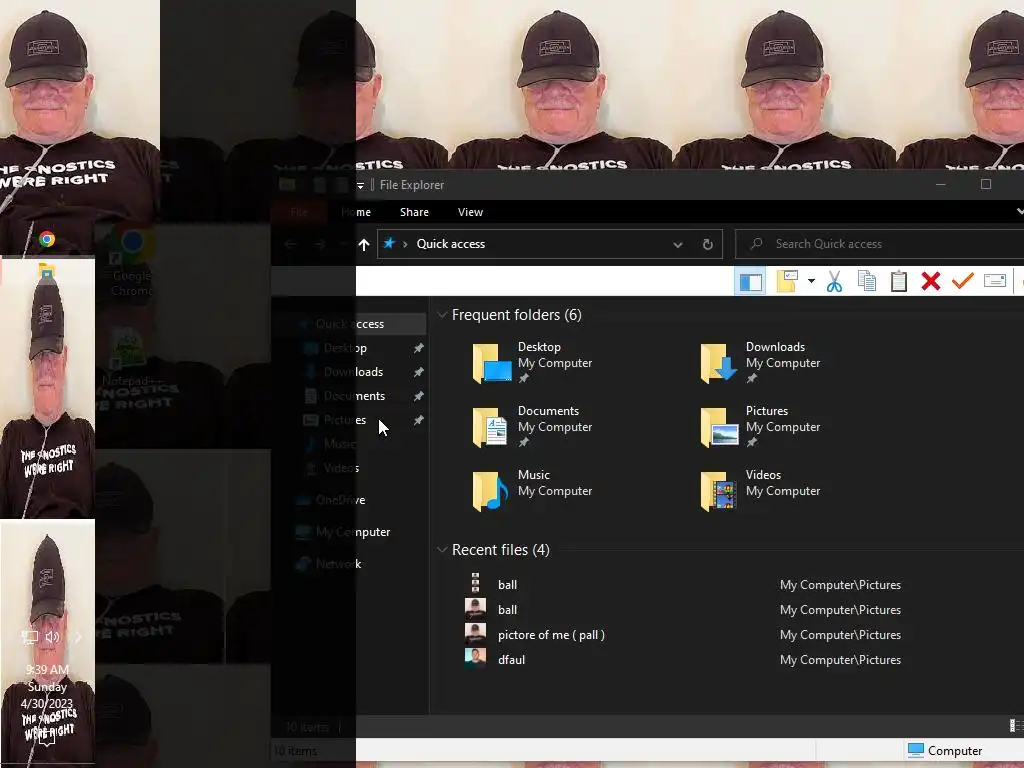
Task: Select second ball file with portrait thumbnail
Action: [507, 610]
